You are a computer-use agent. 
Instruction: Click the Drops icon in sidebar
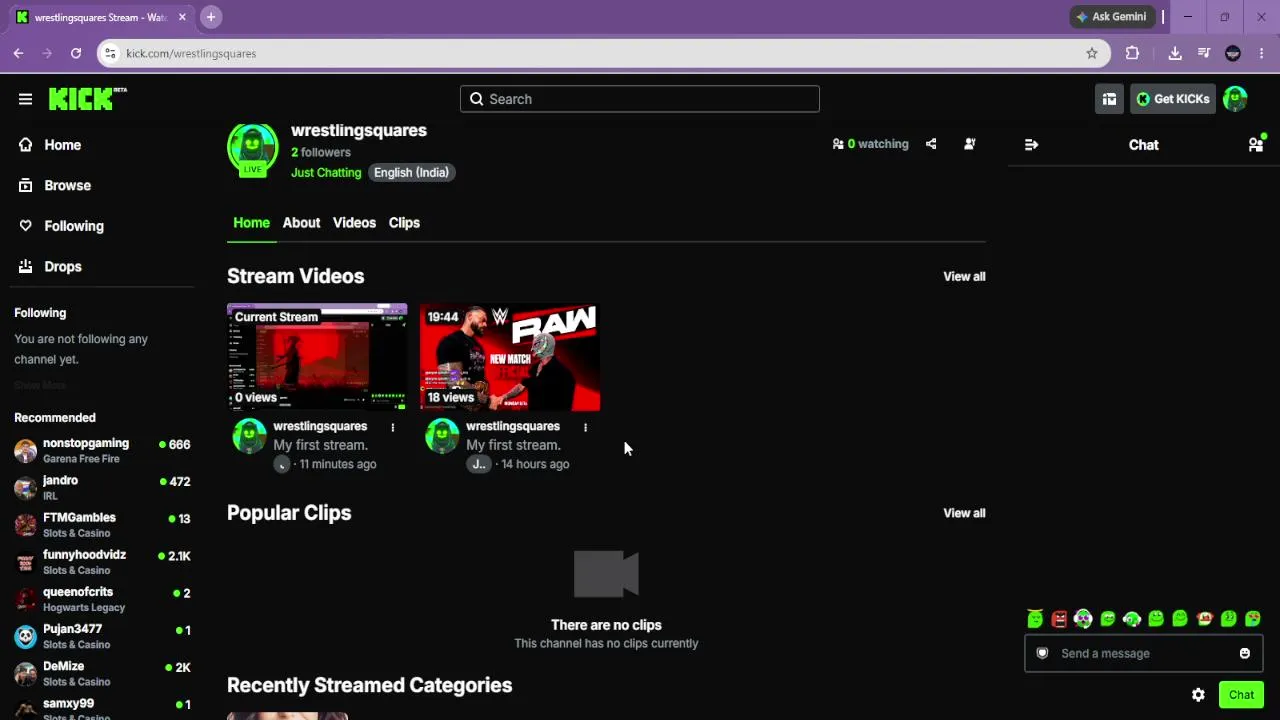(x=26, y=266)
